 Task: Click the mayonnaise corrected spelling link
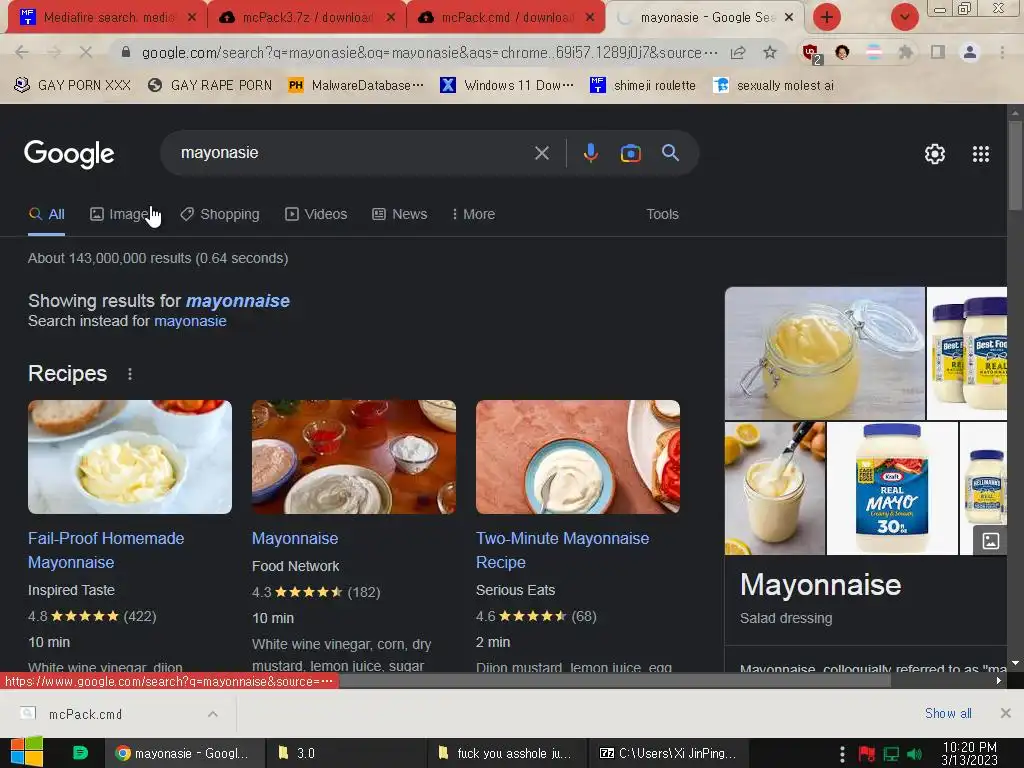click(238, 300)
